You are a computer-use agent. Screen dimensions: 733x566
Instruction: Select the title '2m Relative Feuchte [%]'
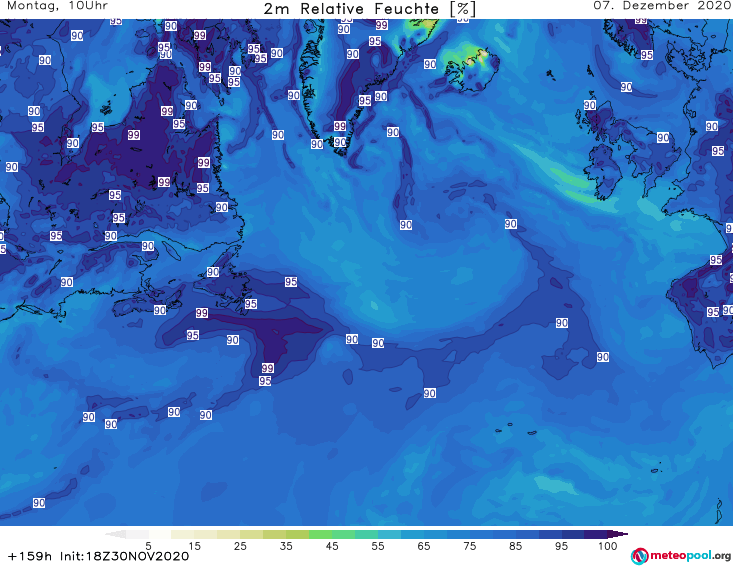click(370, 9)
